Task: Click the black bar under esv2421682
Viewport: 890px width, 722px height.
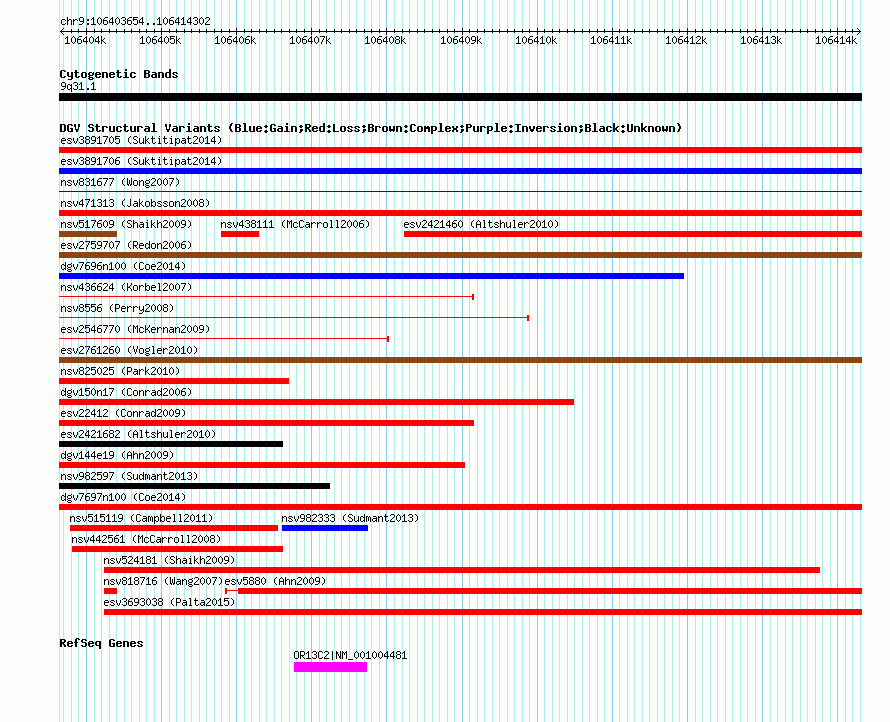Action: point(171,444)
